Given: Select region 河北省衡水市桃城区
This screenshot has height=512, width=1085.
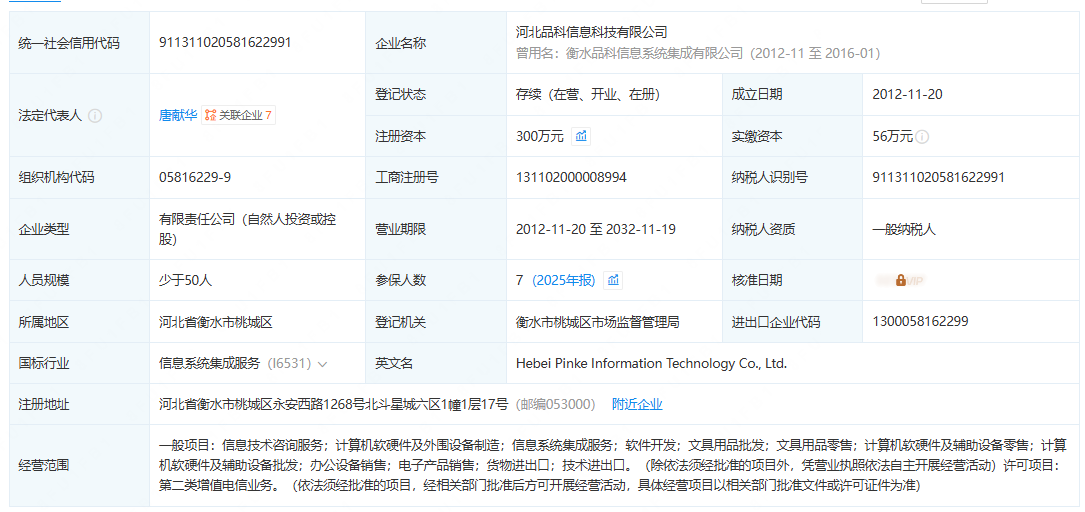Looking at the screenshot, I should 217,322.
